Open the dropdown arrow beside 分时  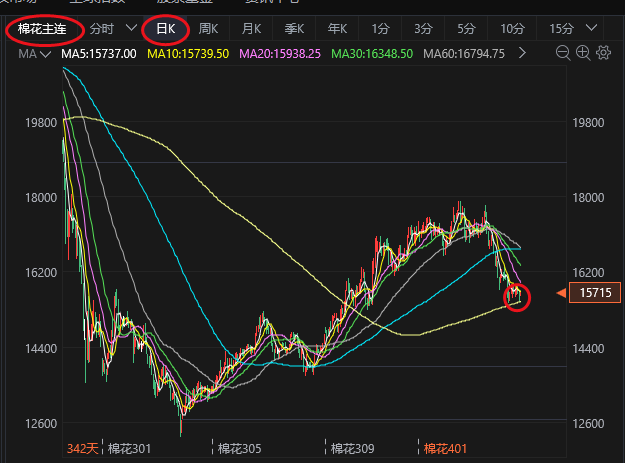130,29
